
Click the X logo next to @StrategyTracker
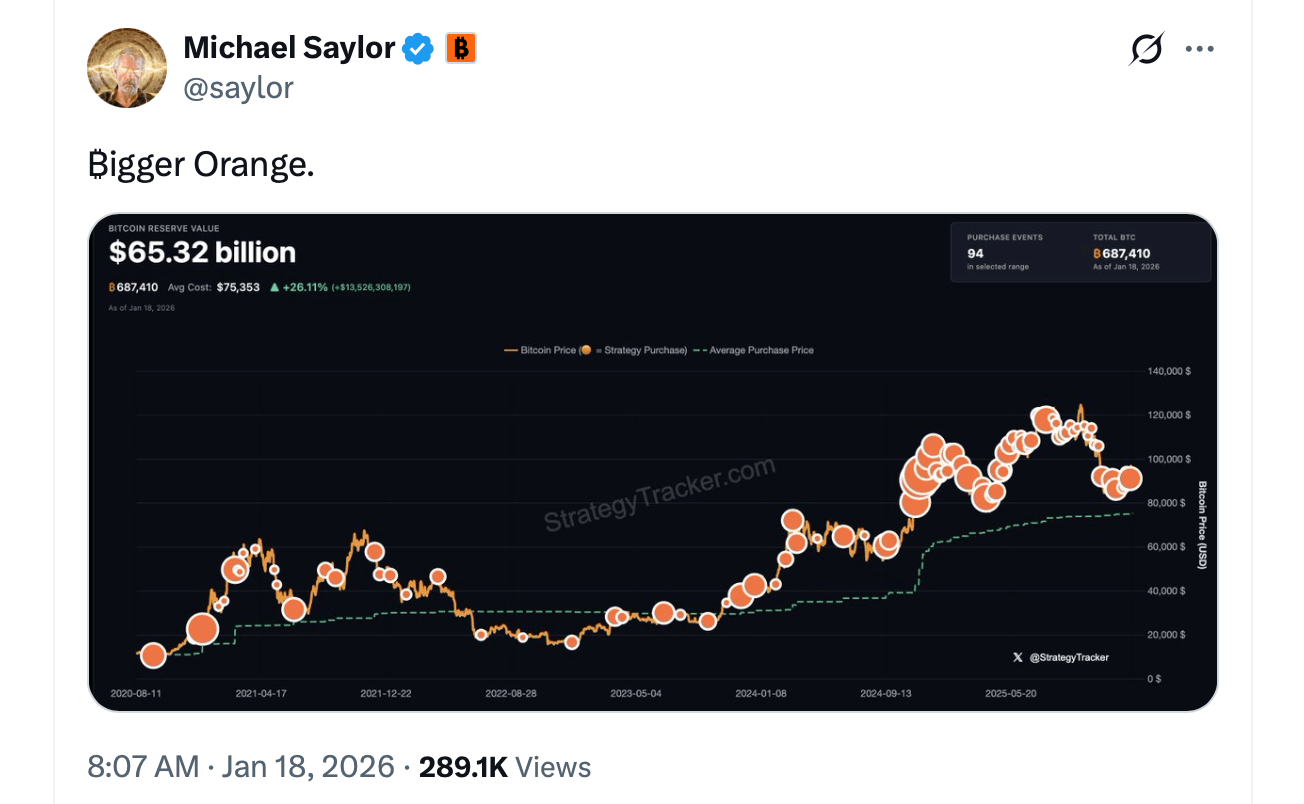coord(1017,657)
